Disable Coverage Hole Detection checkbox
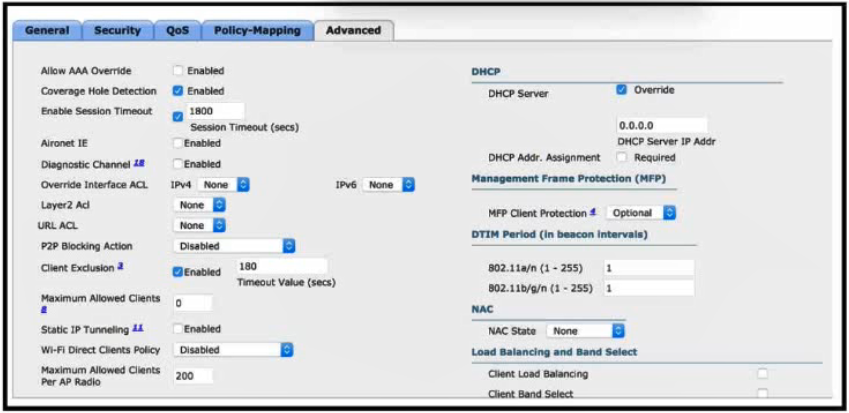Viewport: 849px width, 413px height. tap(178, 91)
